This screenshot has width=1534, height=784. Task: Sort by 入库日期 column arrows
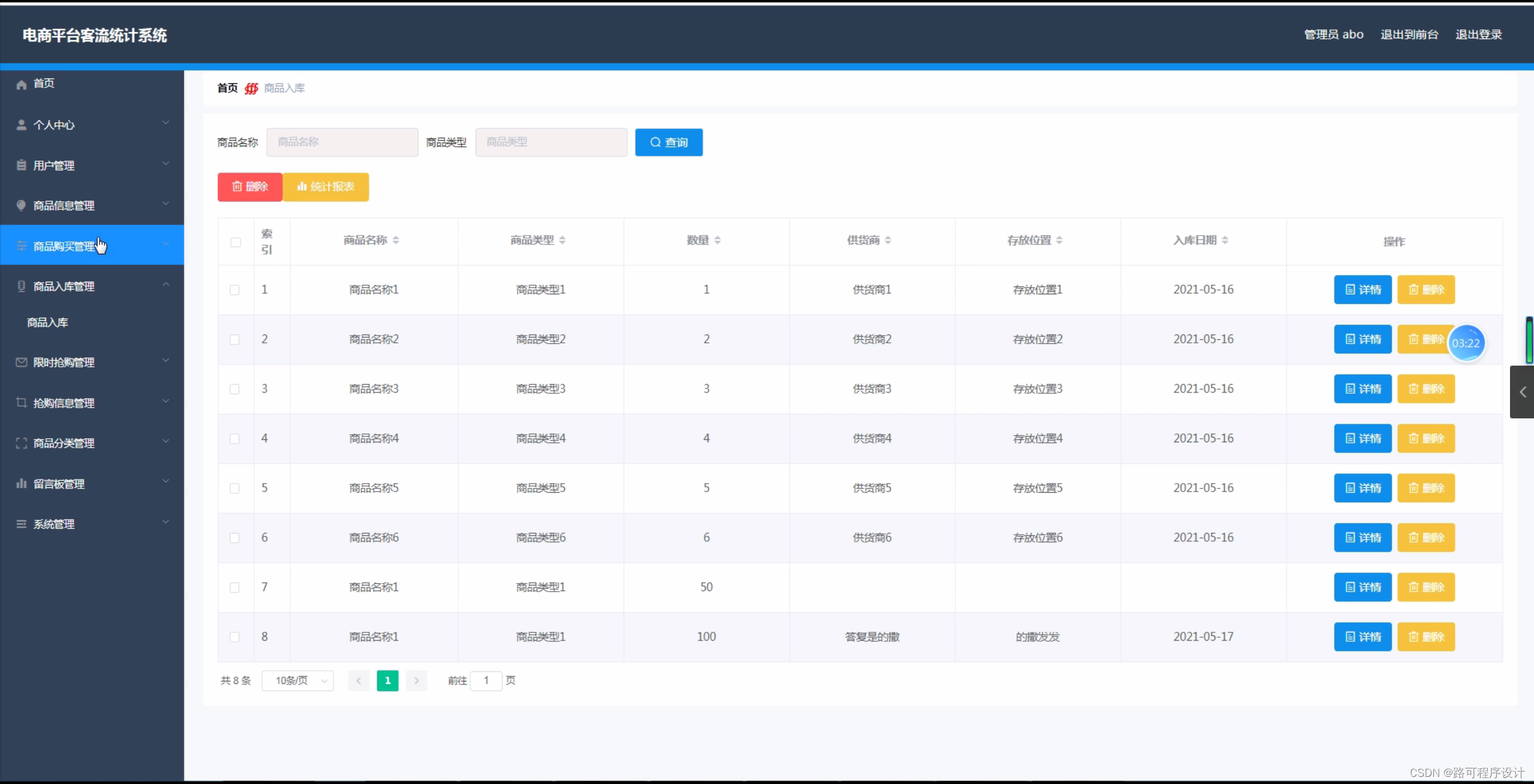[x=1225, y=240]
